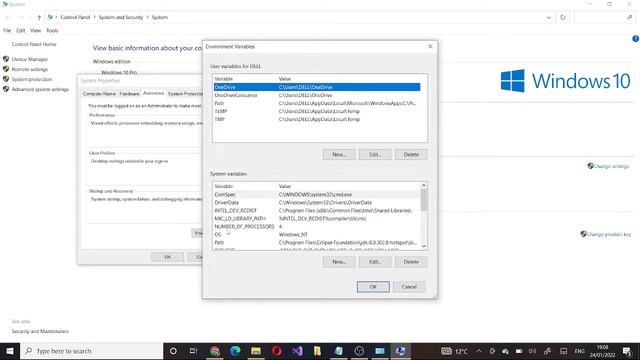Switch to Hardware tab in System Properties
Screen dimensions: 640x360
129,94
